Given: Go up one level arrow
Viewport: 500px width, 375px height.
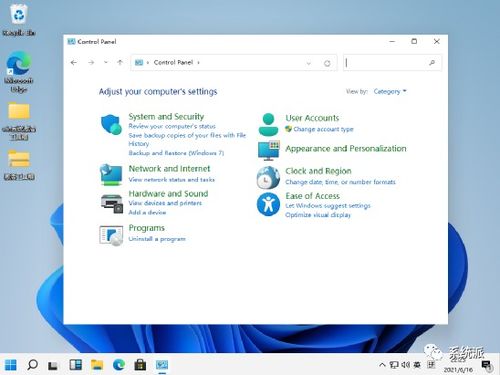Looking at the screenshot, I should point(120,62).
